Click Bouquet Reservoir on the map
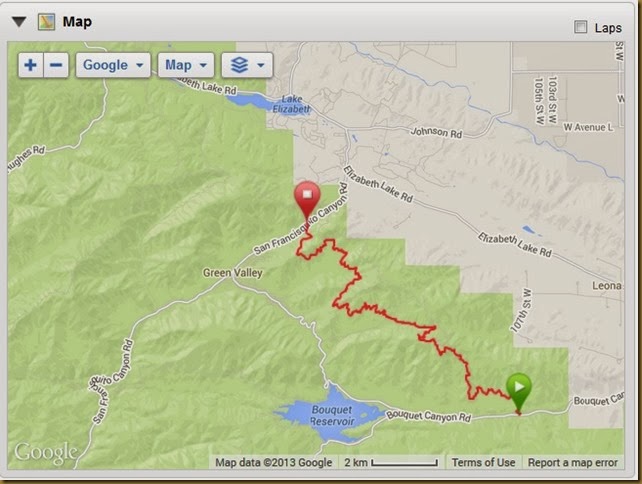642x484 pixels. point(332,415)
